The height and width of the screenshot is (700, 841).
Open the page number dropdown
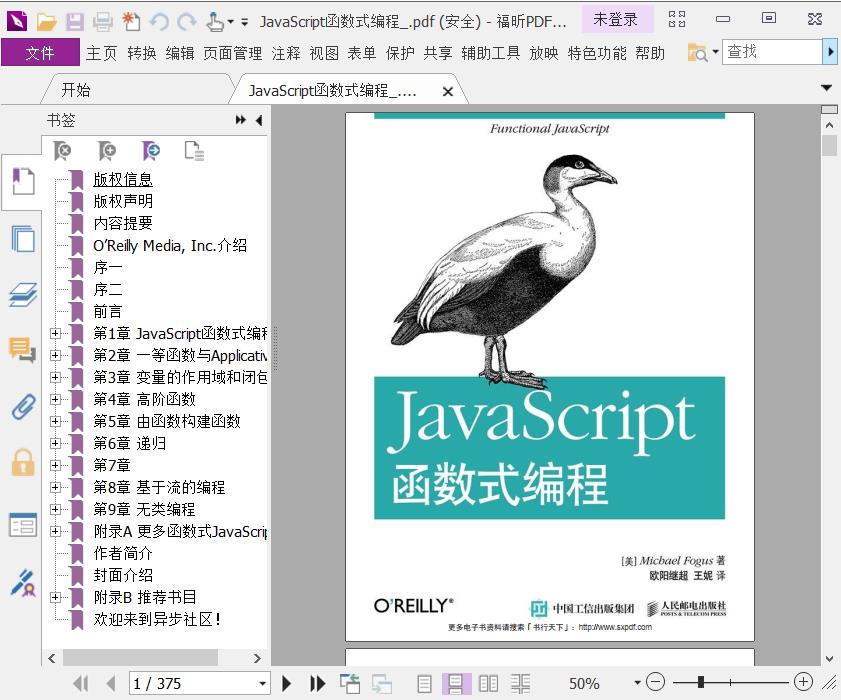point(262,683)
